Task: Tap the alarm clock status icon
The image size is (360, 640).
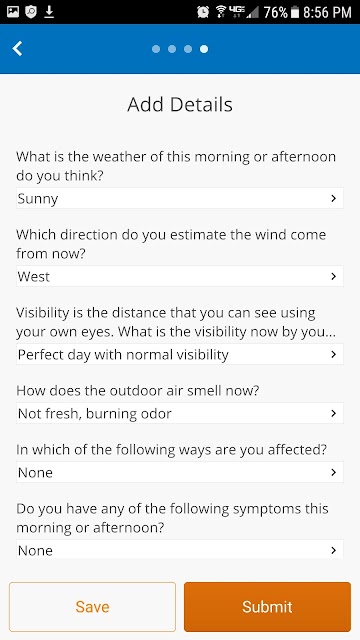Action: click(203, 12)
